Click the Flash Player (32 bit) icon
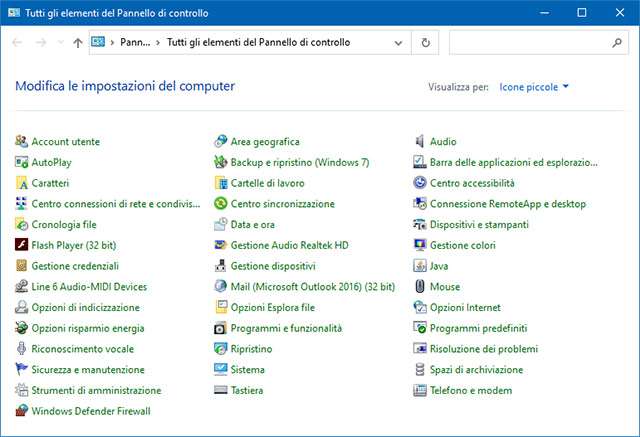Viewport: 640px width, 437px height. 22,245
